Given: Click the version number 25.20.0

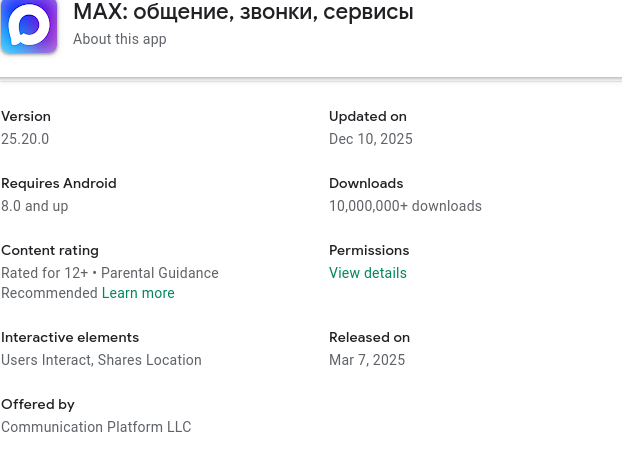Looking at the screenshot, I should (x=25, y=139).
